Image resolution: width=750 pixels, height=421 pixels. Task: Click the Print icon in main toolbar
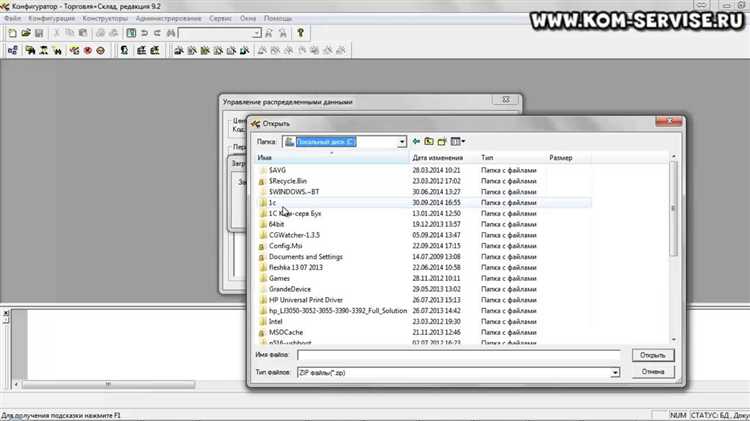pos(100,33)
